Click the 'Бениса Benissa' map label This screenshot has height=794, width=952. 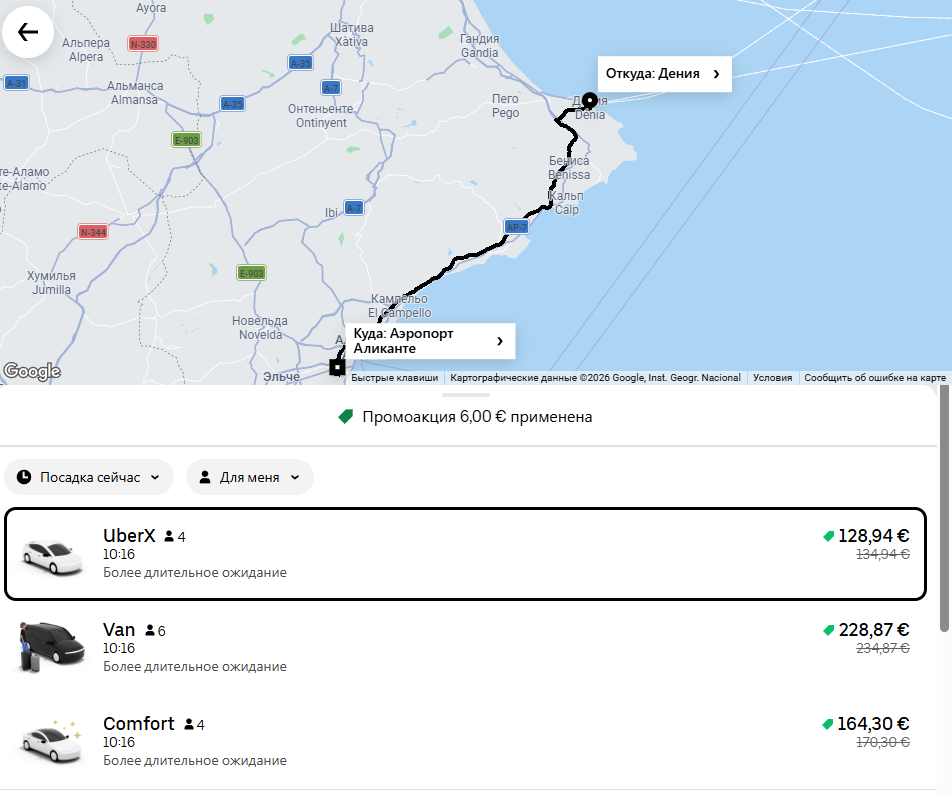[x=569, y=168]
